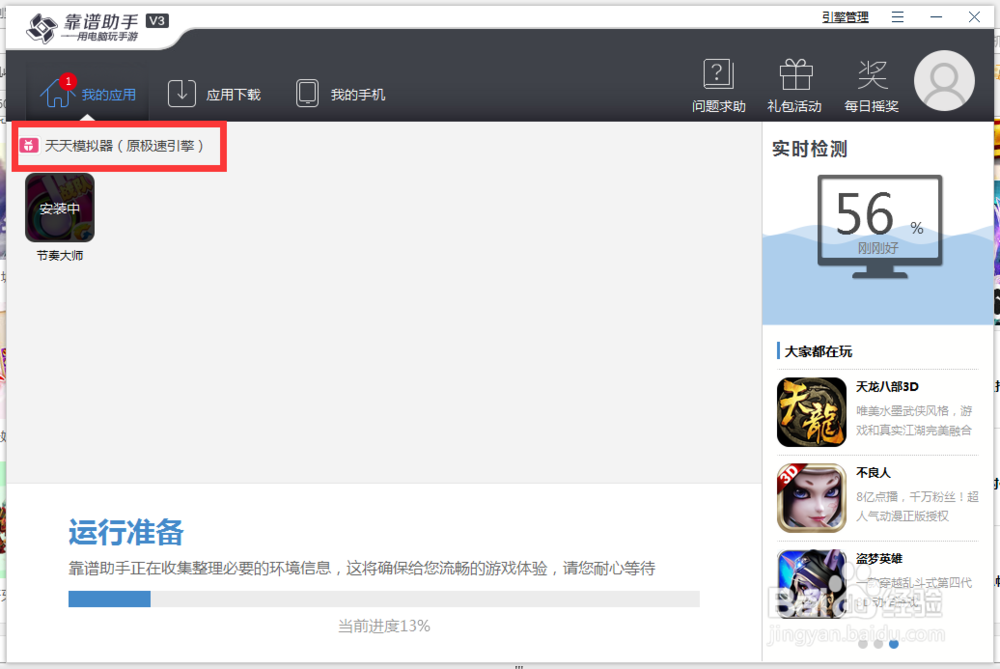Click the 运行准备 progress bar

tap(384, 599)
